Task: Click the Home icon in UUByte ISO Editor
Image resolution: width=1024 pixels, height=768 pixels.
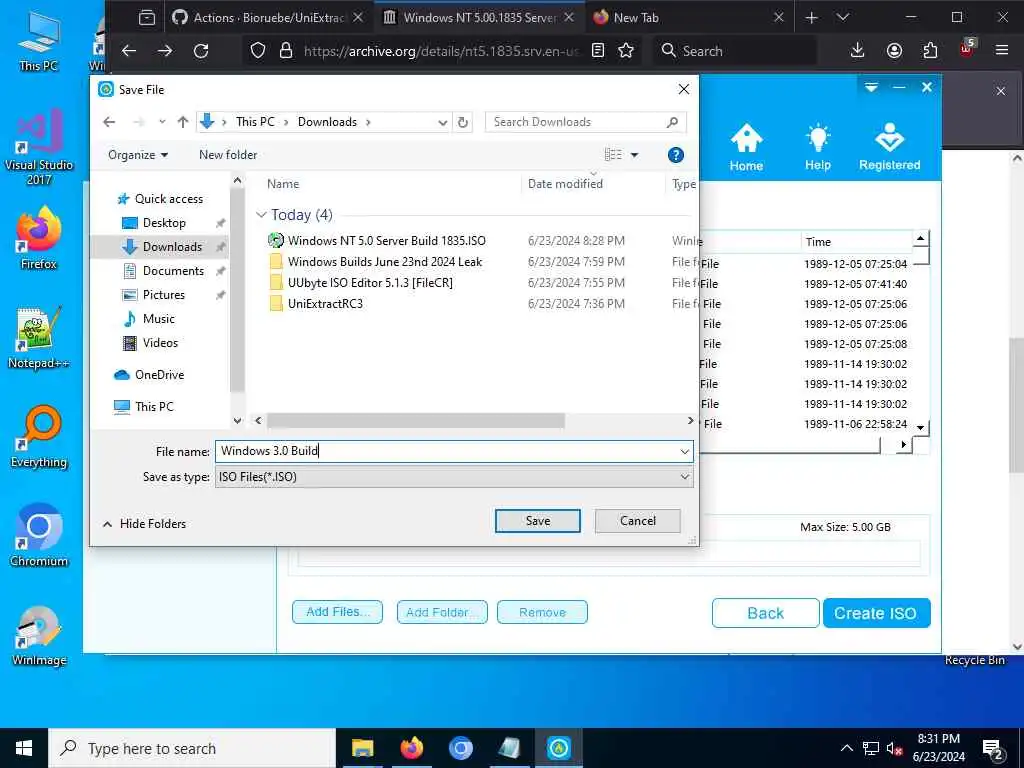Action: (746, 148)
